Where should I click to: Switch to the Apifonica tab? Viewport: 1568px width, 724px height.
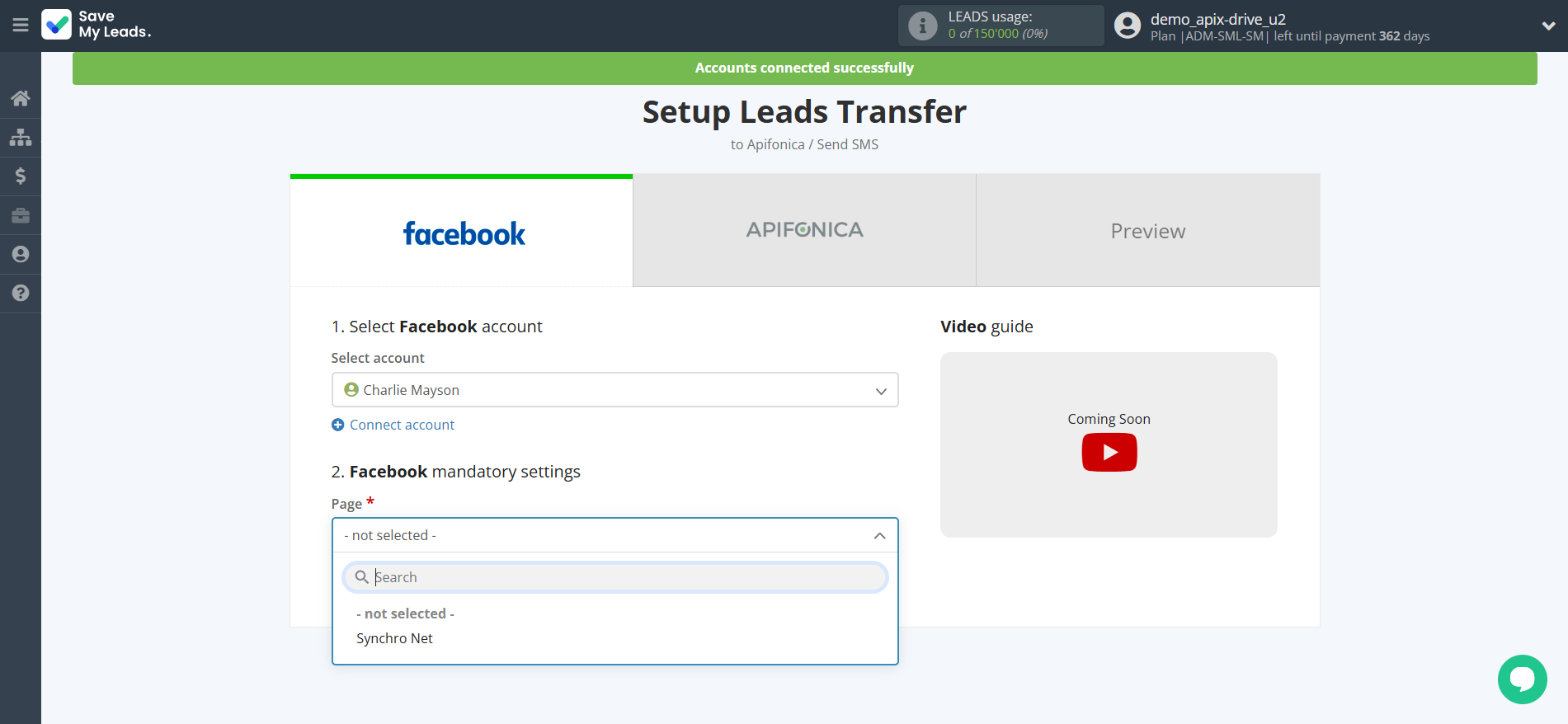804,230
